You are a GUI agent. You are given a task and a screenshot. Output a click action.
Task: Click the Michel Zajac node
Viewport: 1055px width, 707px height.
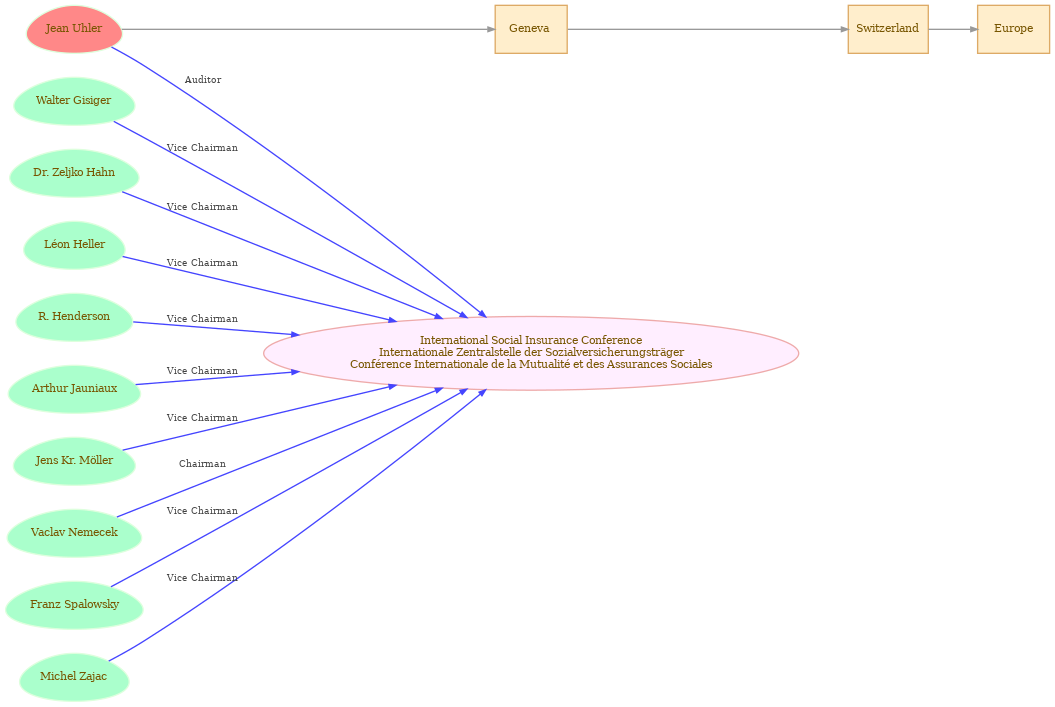coord(74,677)
